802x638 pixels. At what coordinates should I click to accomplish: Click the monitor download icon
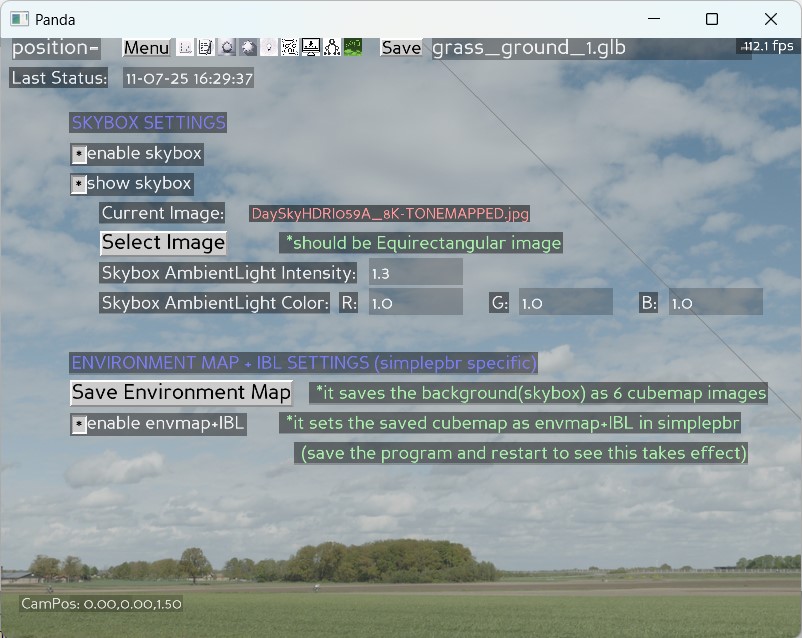click(x=311, y=47)
